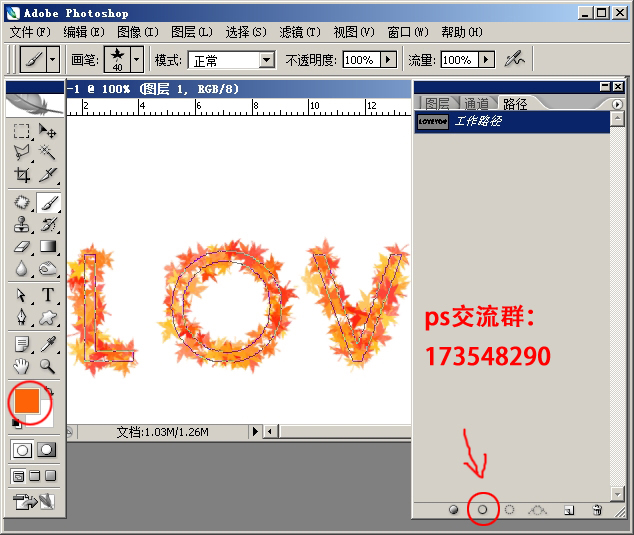Switch to 通道 tab

point(476,104)
